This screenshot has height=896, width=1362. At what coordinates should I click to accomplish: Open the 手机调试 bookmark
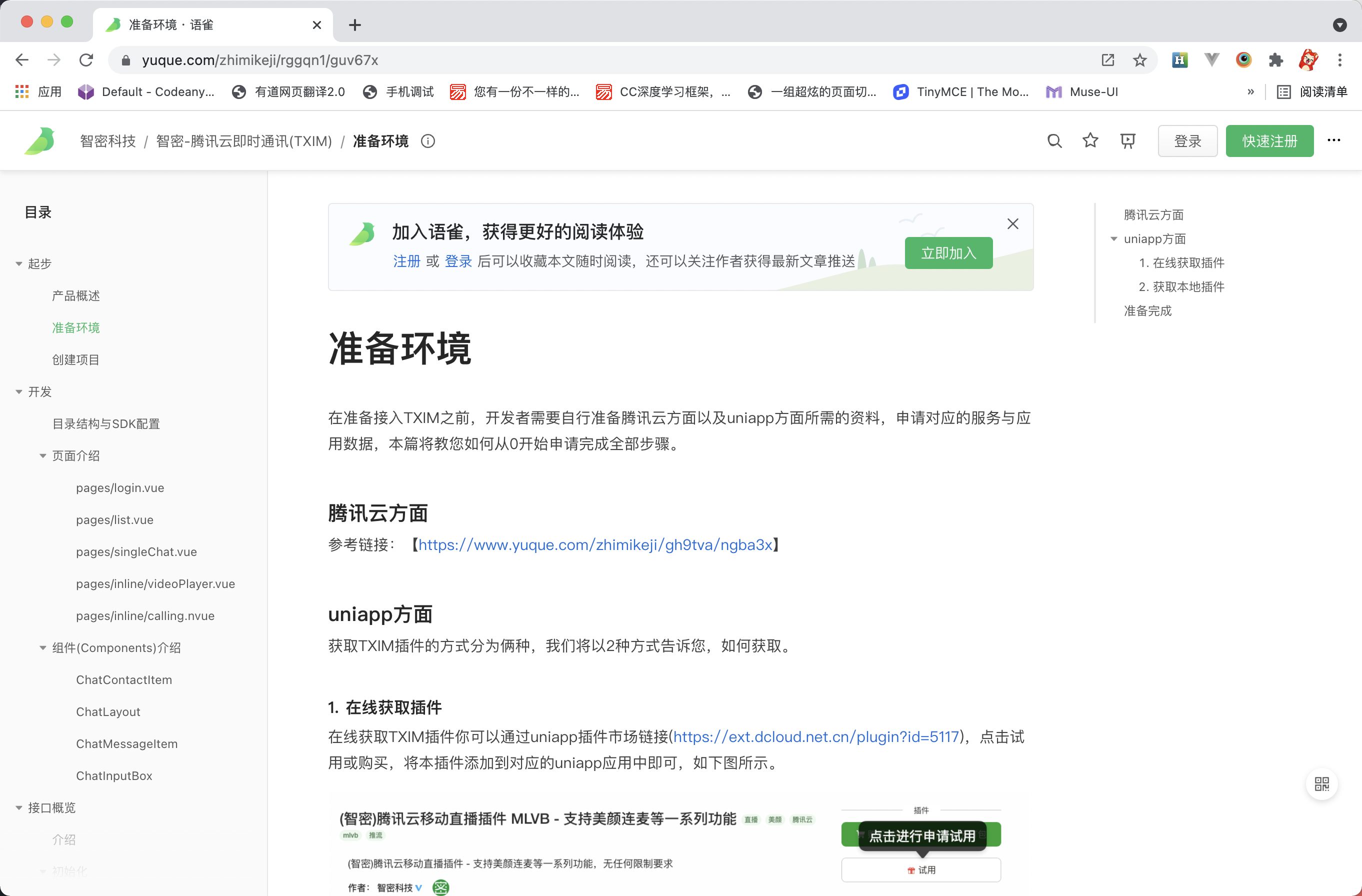(x=398, y=91)
